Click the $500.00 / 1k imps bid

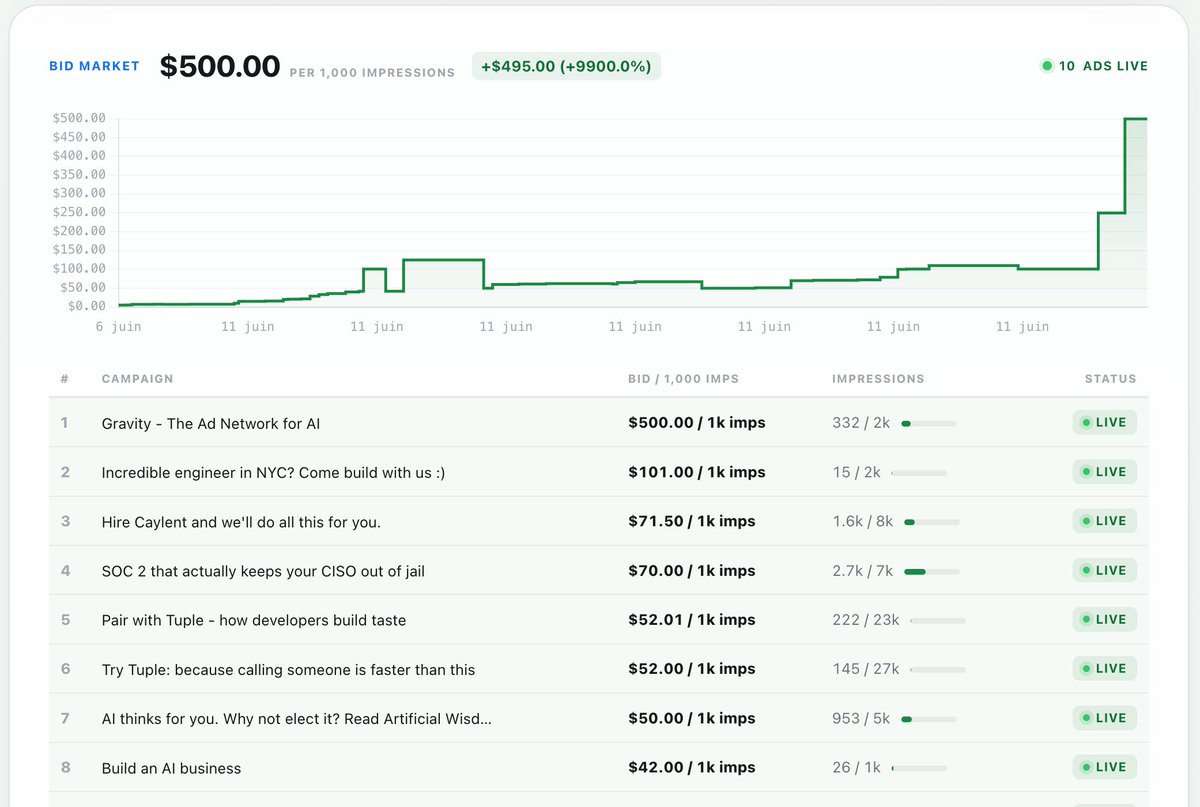pyautogui.click(x=697, y=423)
